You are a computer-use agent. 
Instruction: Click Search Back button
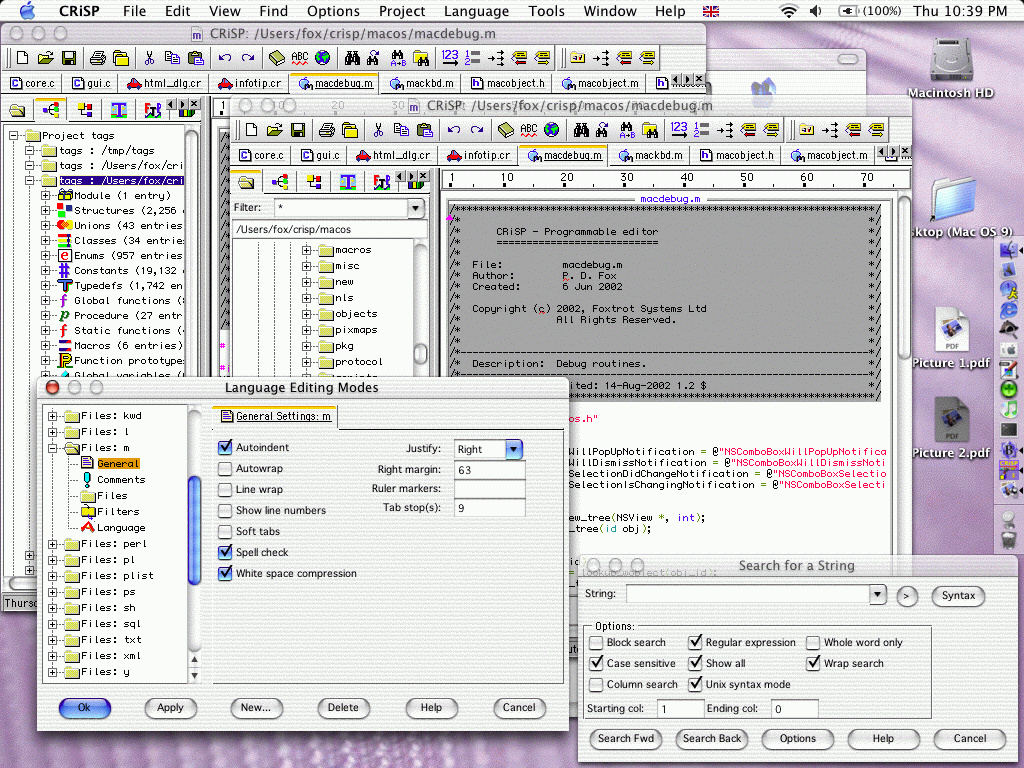pyautogui.click(x=712, y=739)
